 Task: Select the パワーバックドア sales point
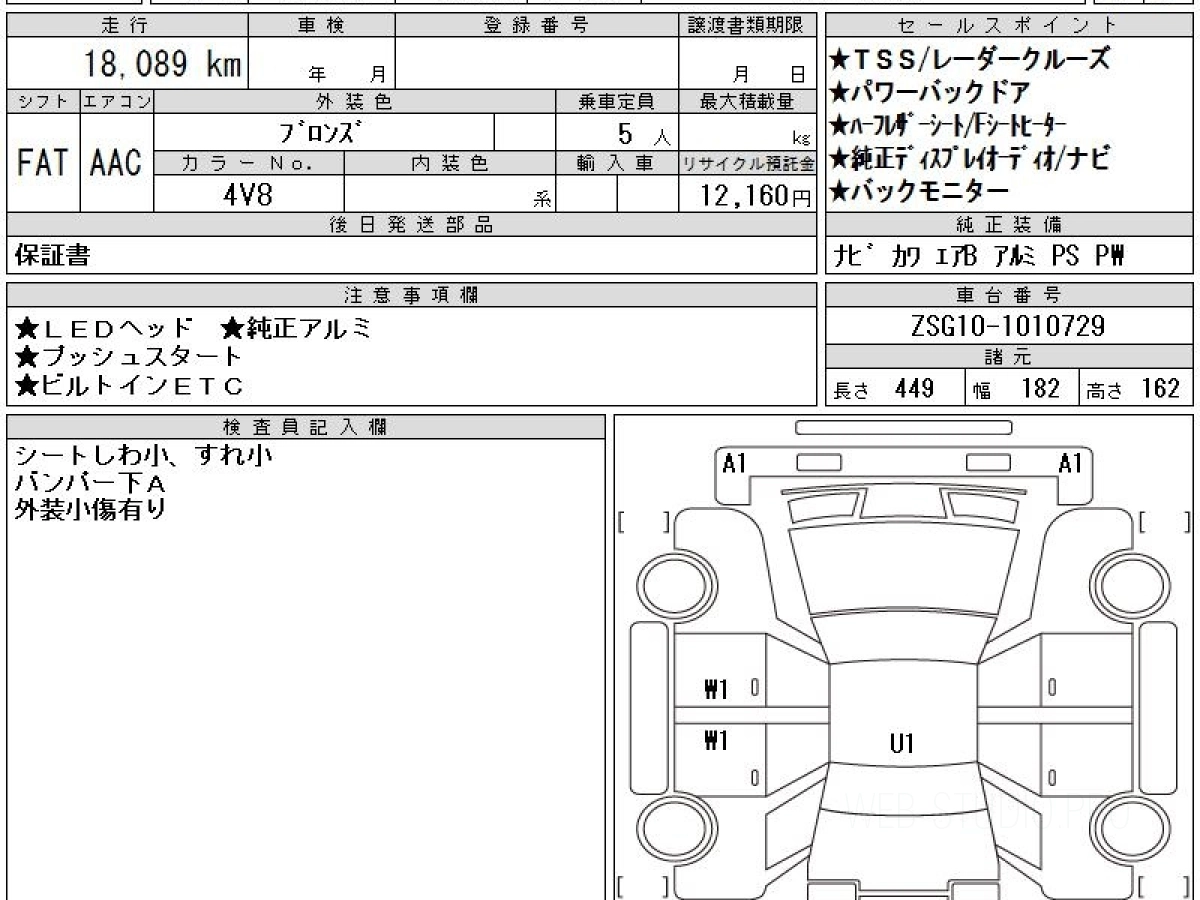tap(930, 93)
